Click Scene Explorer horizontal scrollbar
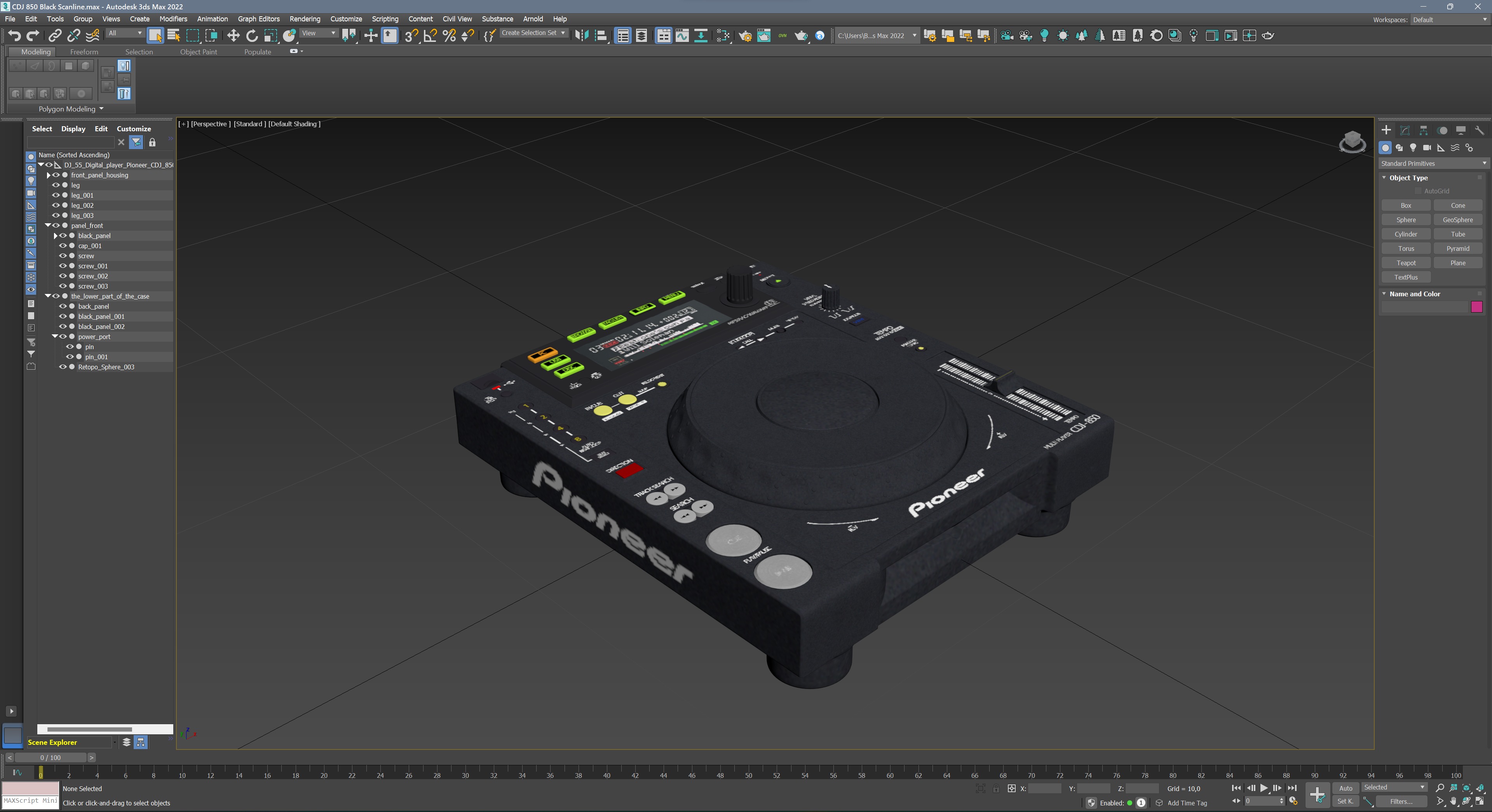The width and height of the screenshot is (1492, 812). point(90,729)
